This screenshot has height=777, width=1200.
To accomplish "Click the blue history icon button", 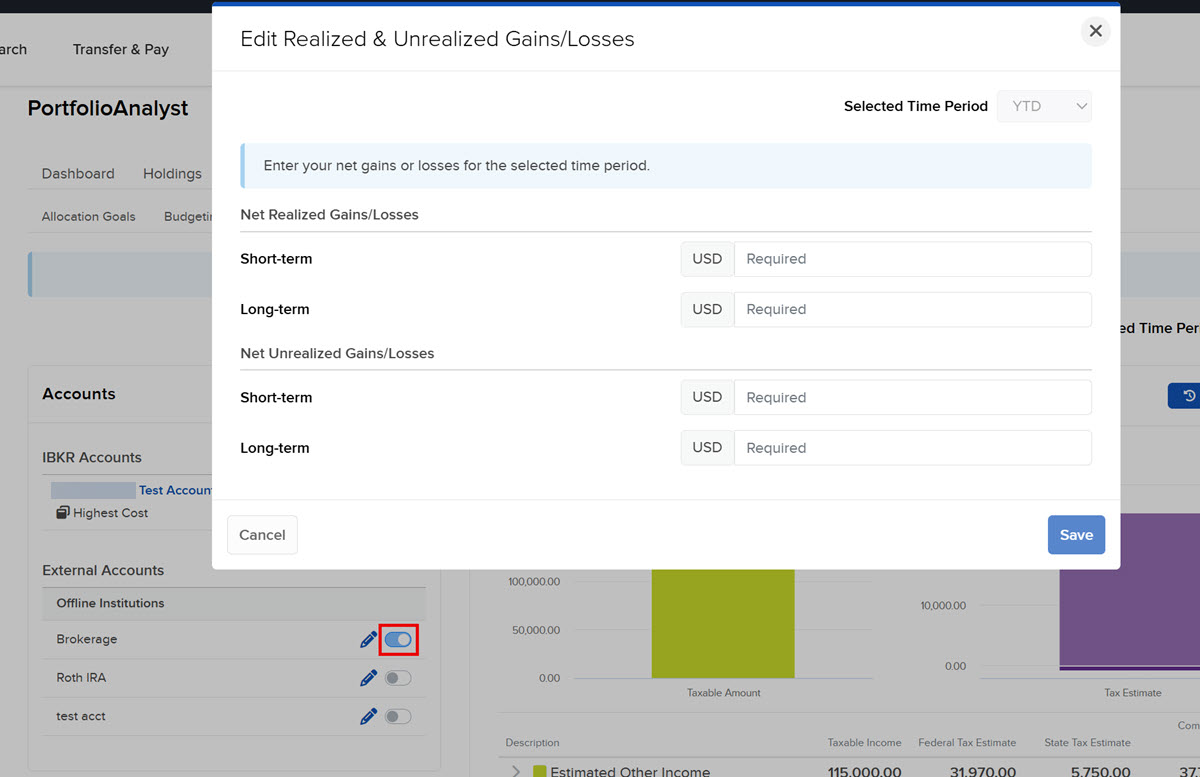I will tap(1187, 396).
